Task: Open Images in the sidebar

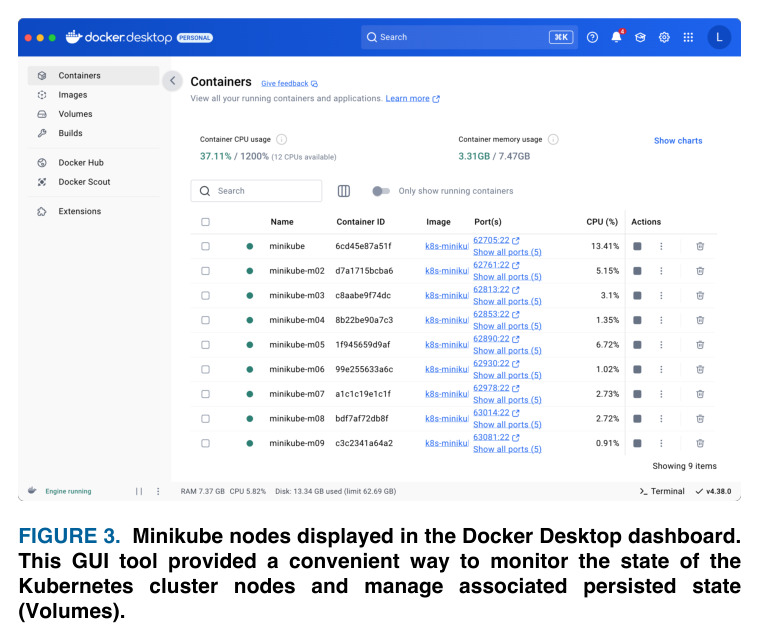Action: tap(73, 95)
